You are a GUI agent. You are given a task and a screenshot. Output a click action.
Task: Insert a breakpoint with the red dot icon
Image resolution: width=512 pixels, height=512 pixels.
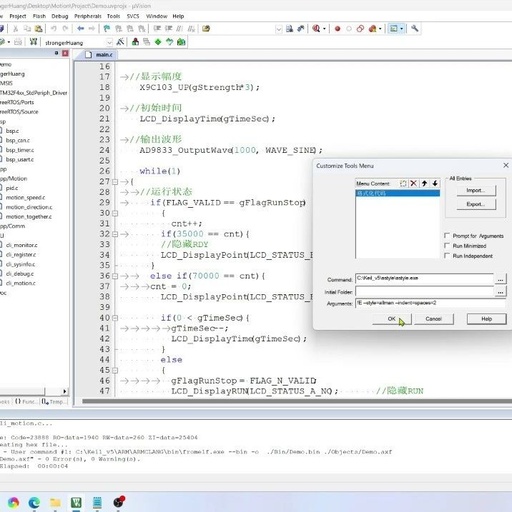point(337,29)
